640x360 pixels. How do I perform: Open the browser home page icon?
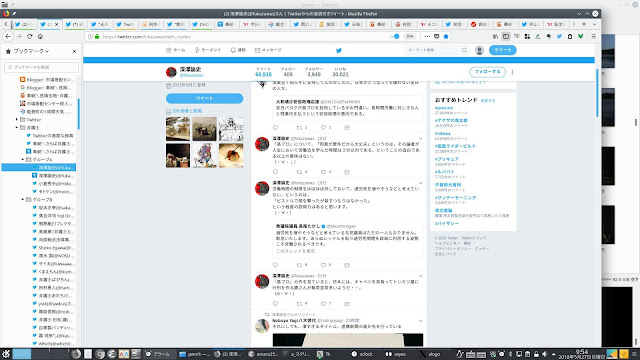(x=40, y=36)
